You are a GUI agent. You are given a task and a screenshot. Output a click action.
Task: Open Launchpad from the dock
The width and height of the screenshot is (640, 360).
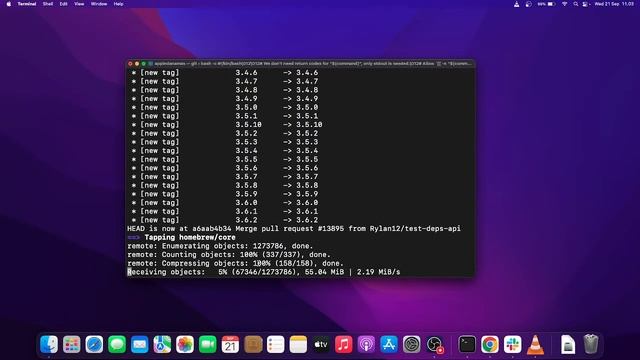(x=72, y=344)
